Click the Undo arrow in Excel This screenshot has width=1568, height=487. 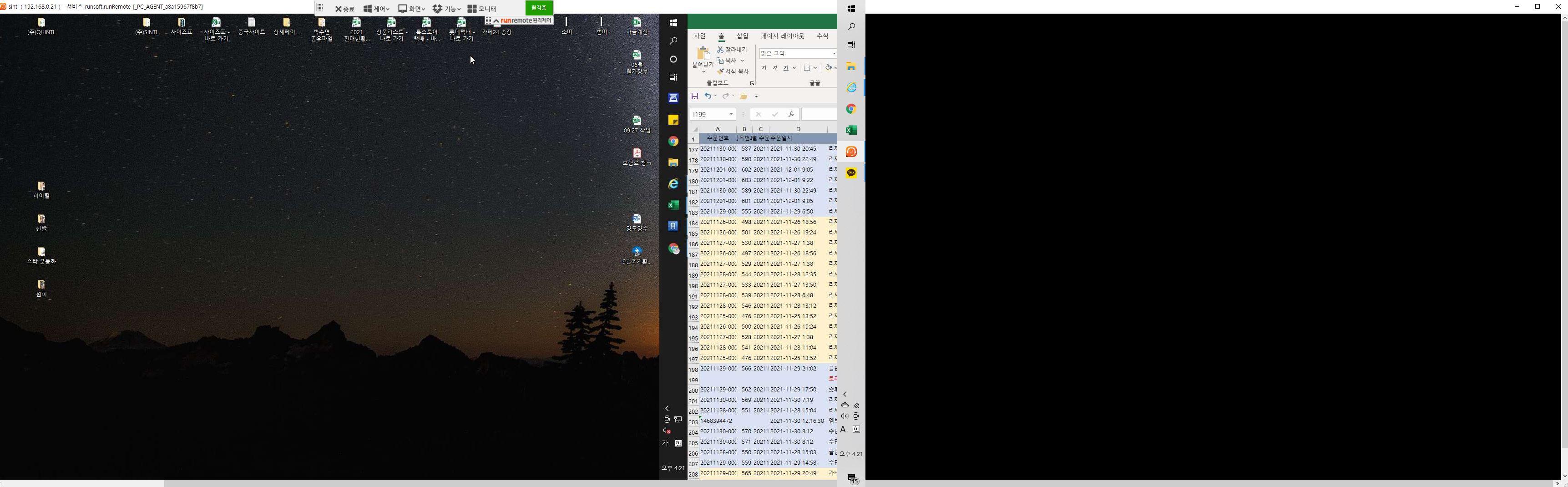pos(708,96)
